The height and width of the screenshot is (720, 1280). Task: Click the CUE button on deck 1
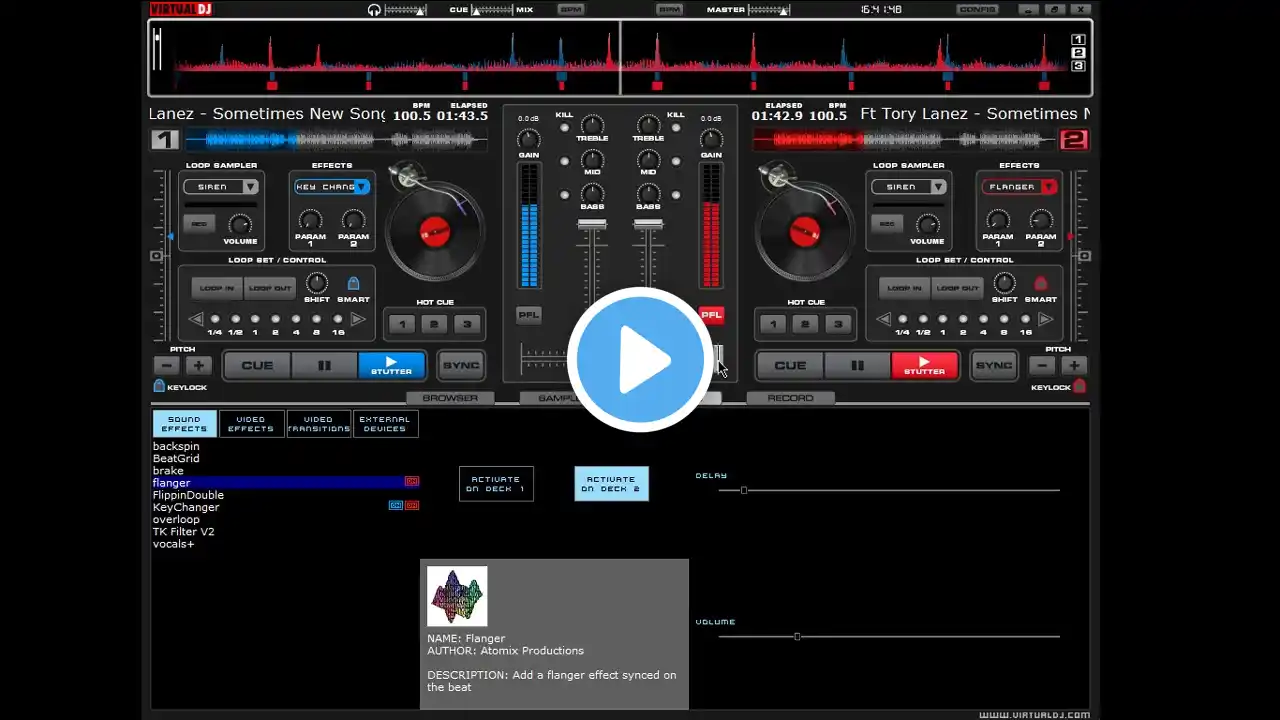click(257, 366)
